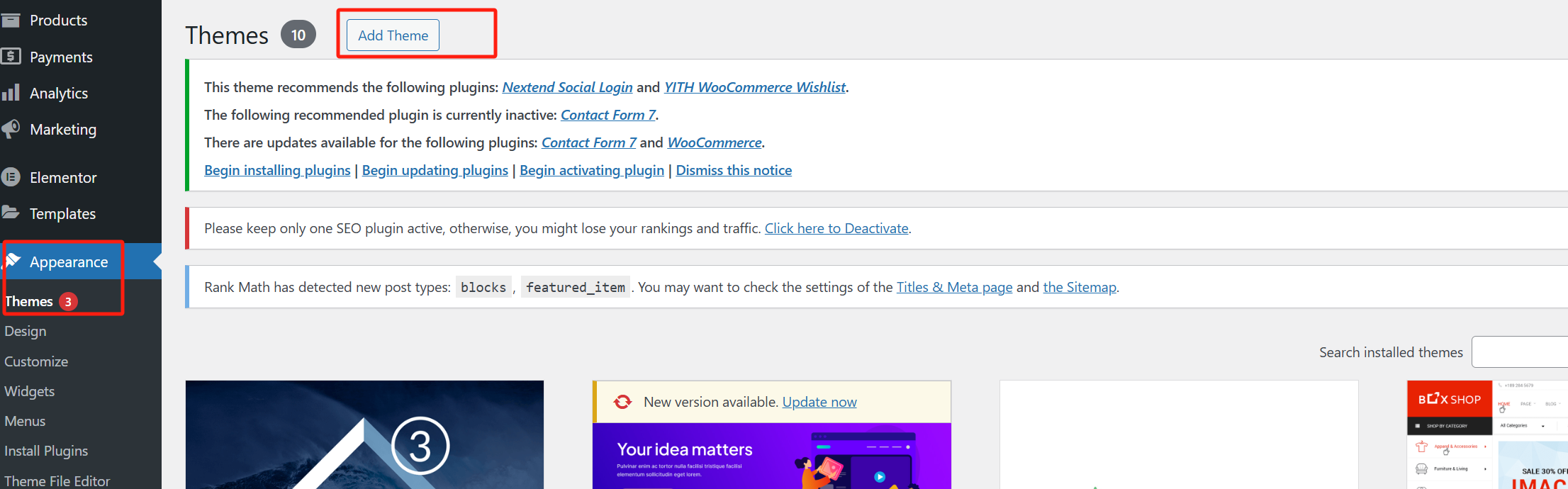This screenshot has width=1568, height=489.
Task: Go to Widgets in Appearance submenu
Action: (29, 391)
